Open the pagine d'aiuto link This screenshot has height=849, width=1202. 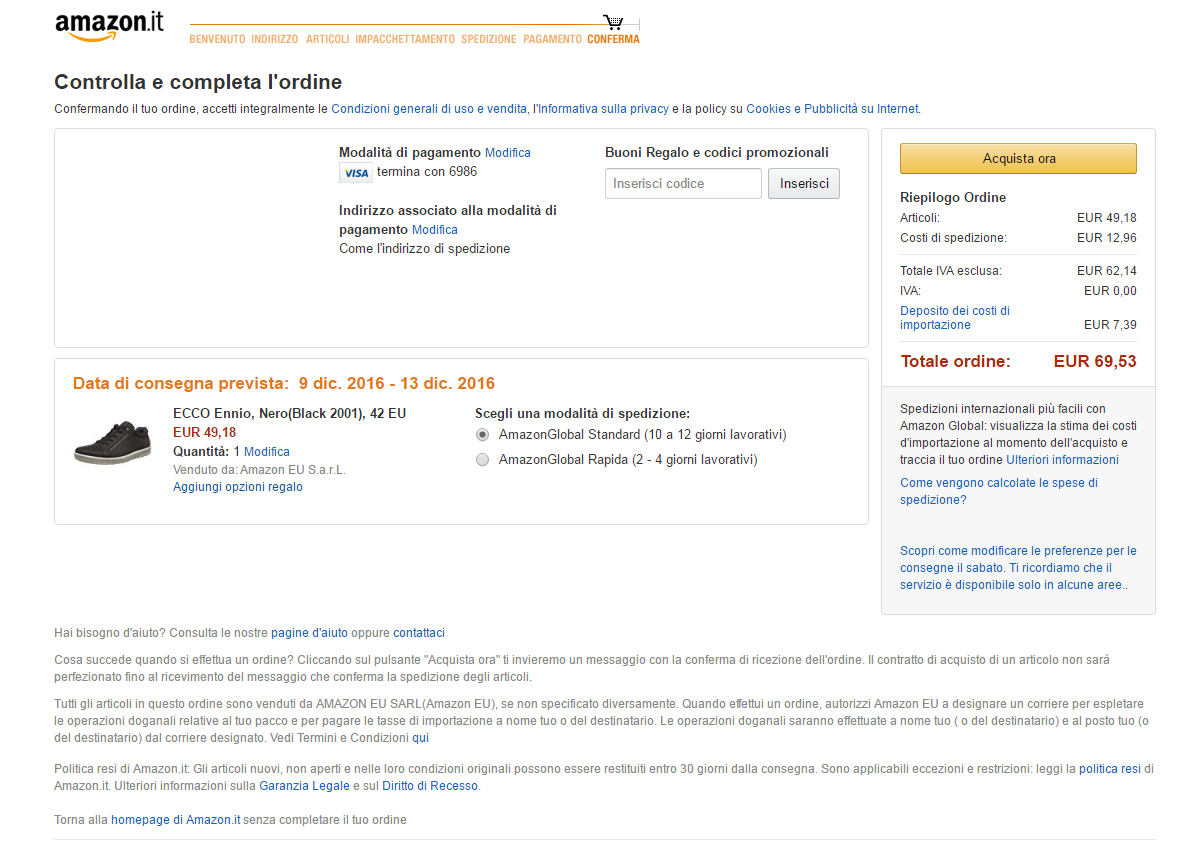309,633
